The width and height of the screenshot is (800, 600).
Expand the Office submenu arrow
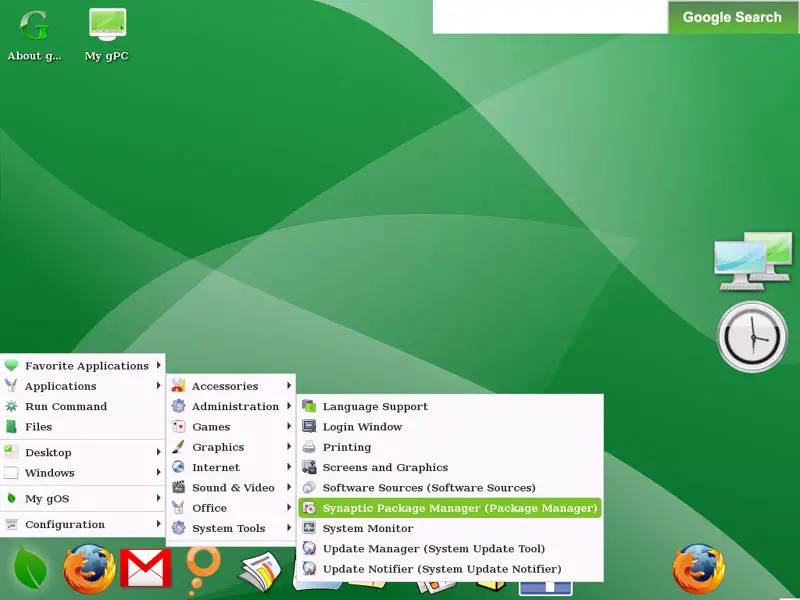coord(289,508)
